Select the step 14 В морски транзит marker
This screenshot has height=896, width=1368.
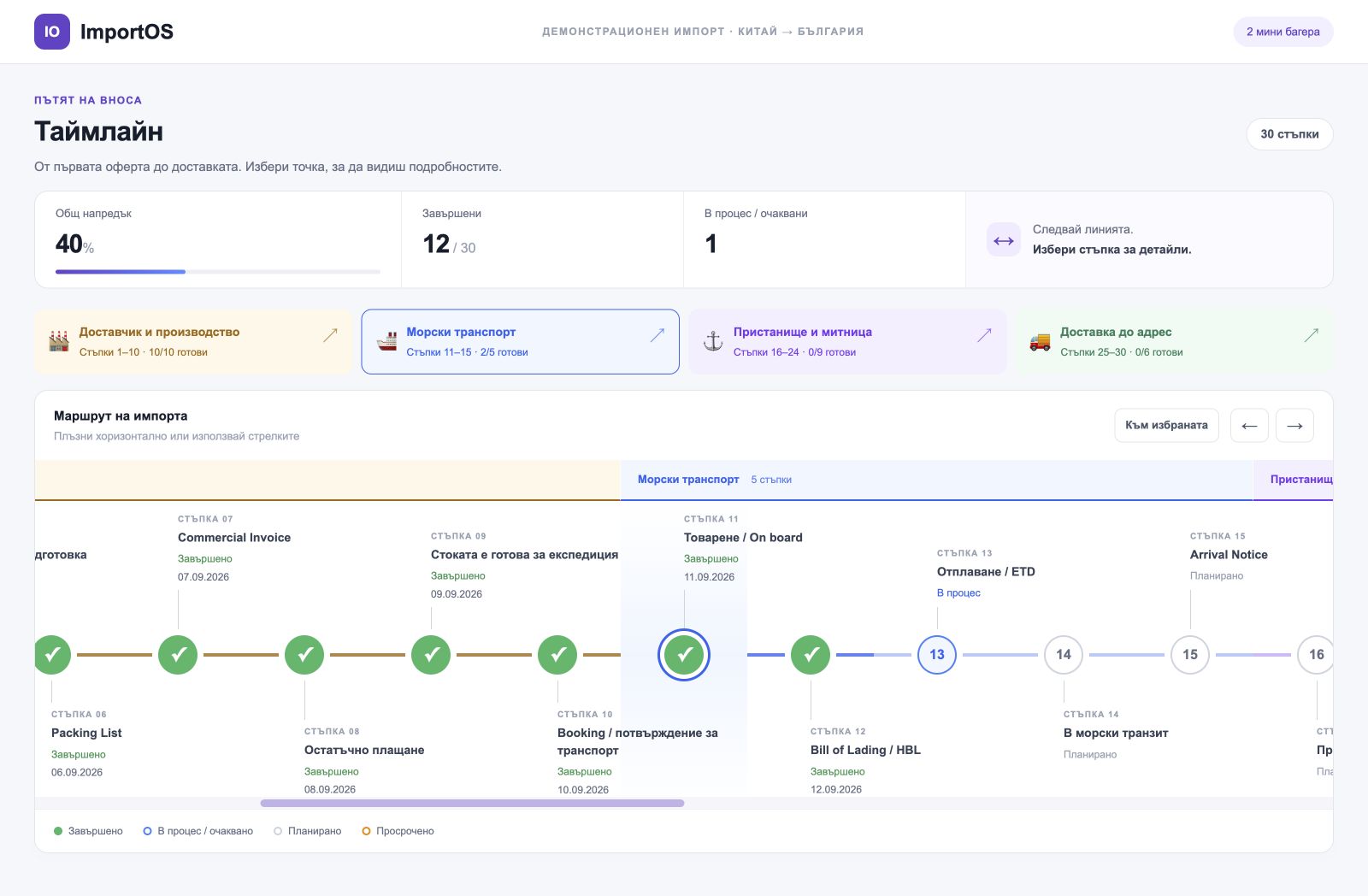click(x=1064, y=655)
